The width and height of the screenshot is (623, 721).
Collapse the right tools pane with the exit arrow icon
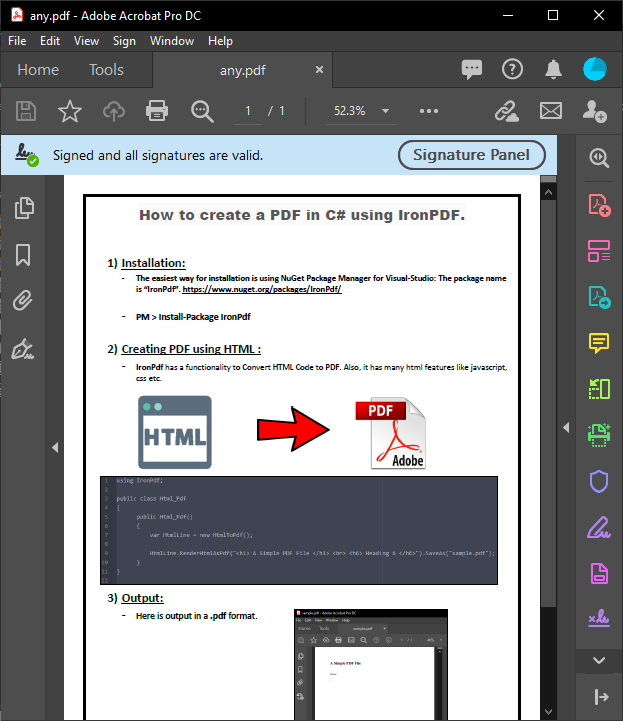click(601, 697)
